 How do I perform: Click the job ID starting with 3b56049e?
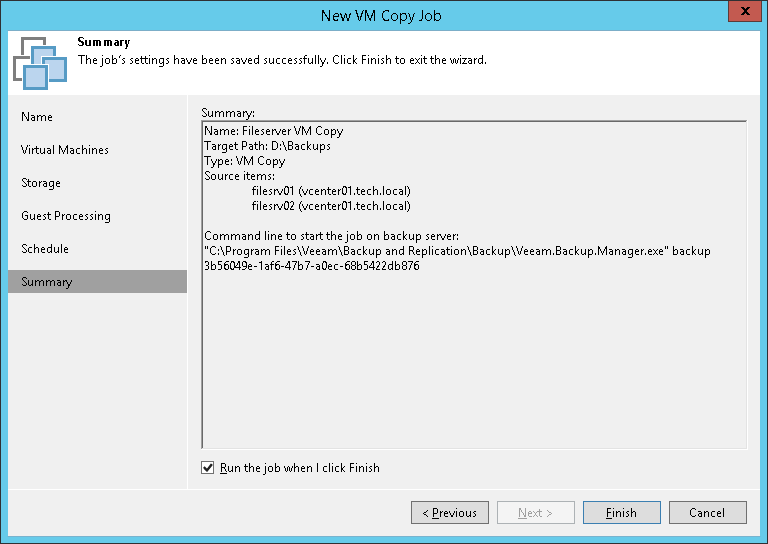coord(311,266)
